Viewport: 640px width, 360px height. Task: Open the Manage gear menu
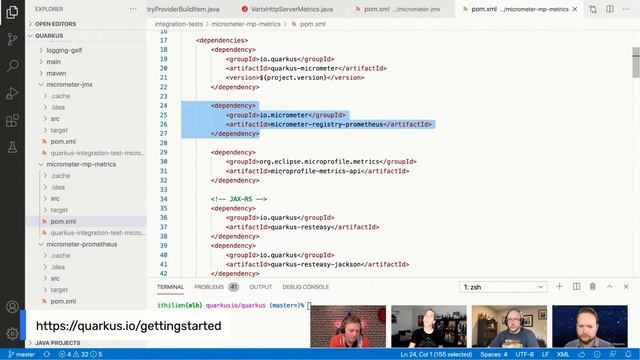pyautogui.click(x=12, y=333)
